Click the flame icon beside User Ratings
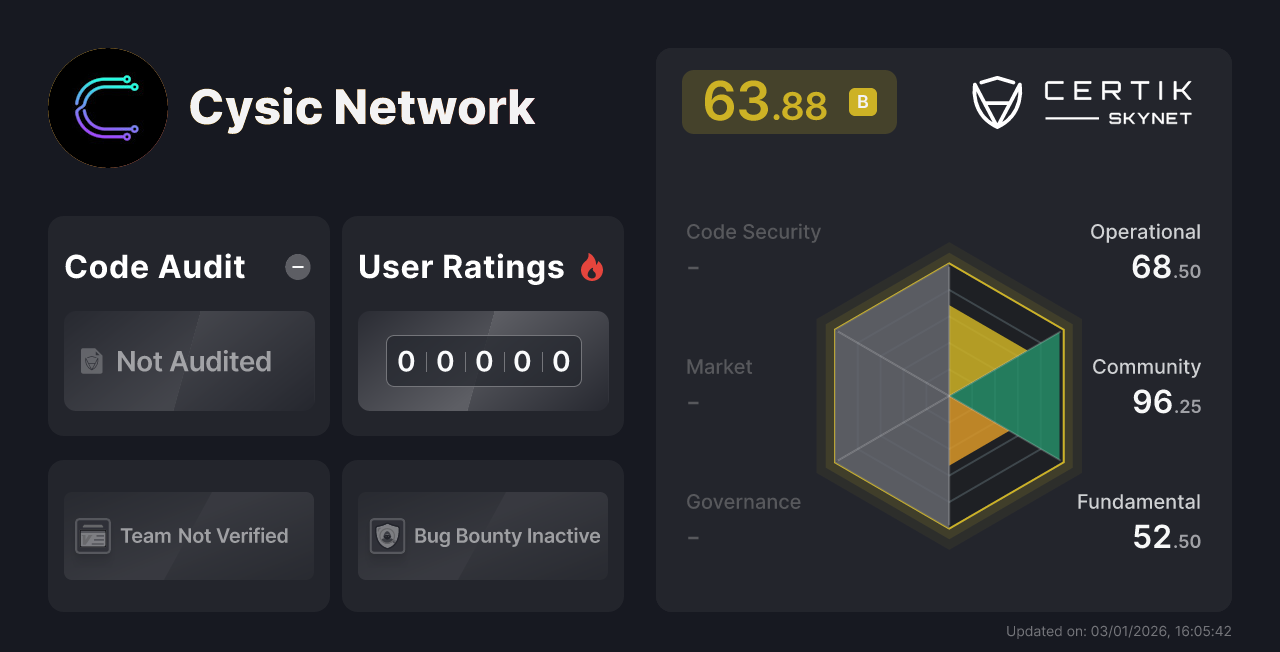 [x=592, y=266]
